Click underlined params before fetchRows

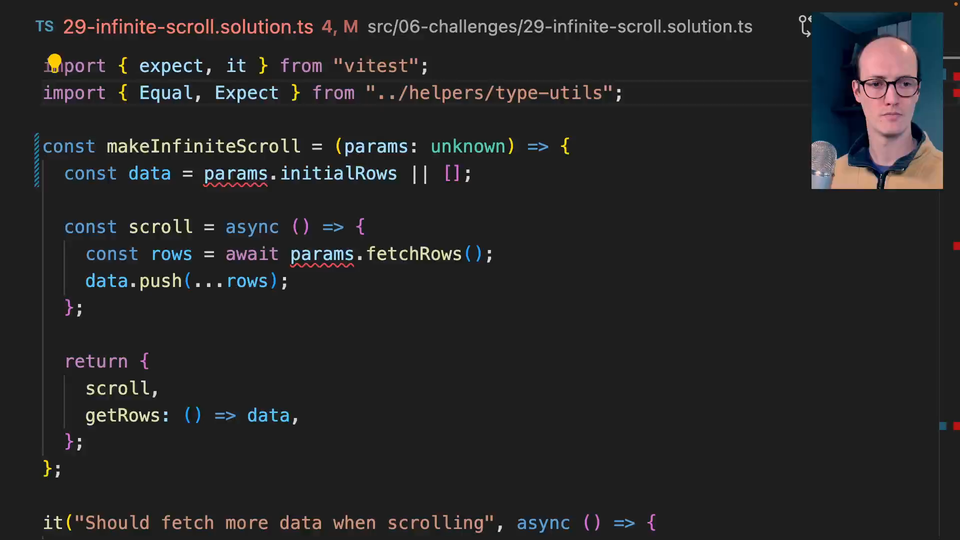(x=322, y=254)
